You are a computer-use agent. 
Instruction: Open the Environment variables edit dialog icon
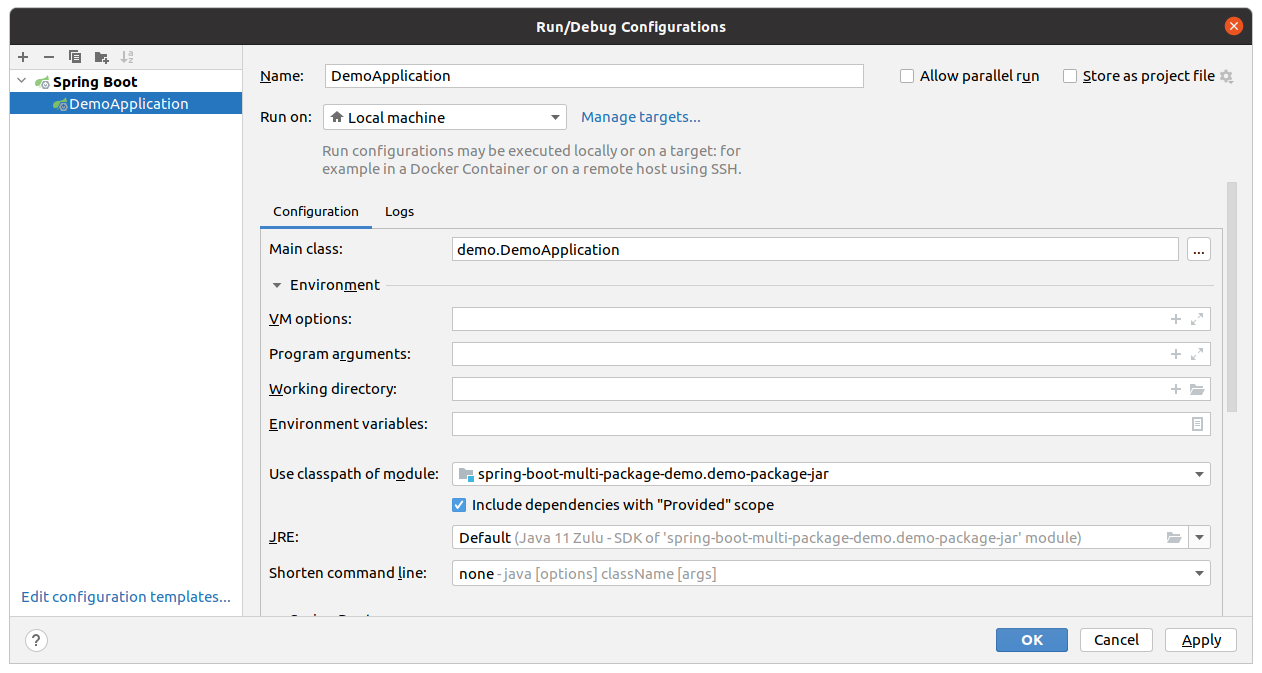(x=1197, y=425)
